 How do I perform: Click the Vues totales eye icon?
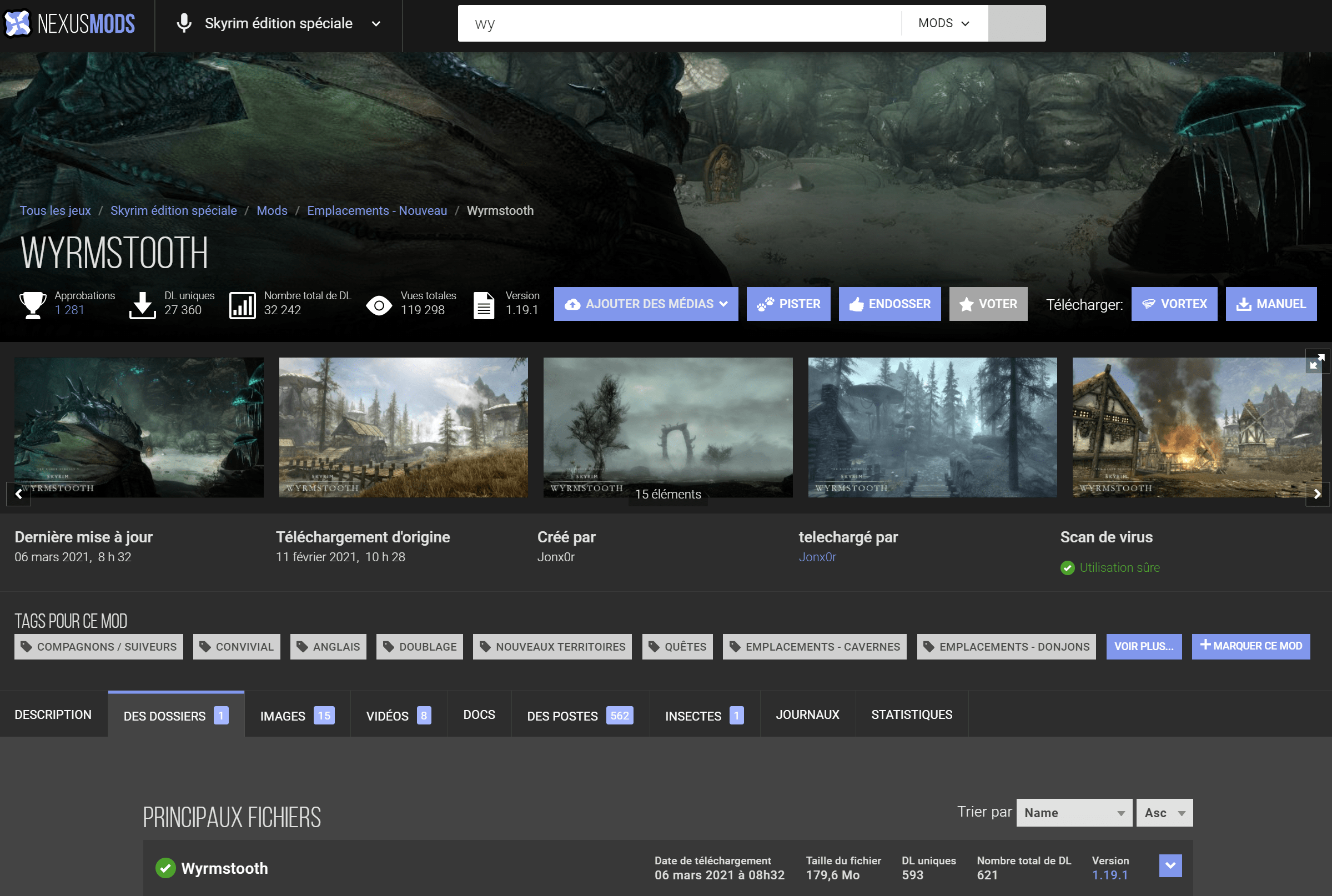[379, 305]
